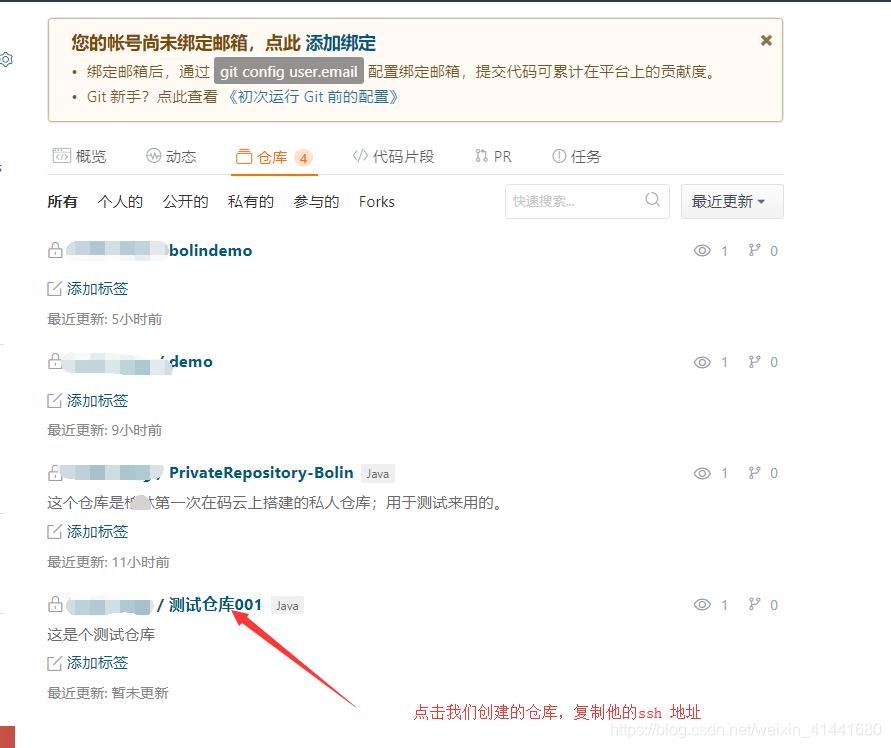This screenshot has width=891, height=748.
Task: Filter repositories by 个人的
Action: pyautogui.click(x=120, y=202)
